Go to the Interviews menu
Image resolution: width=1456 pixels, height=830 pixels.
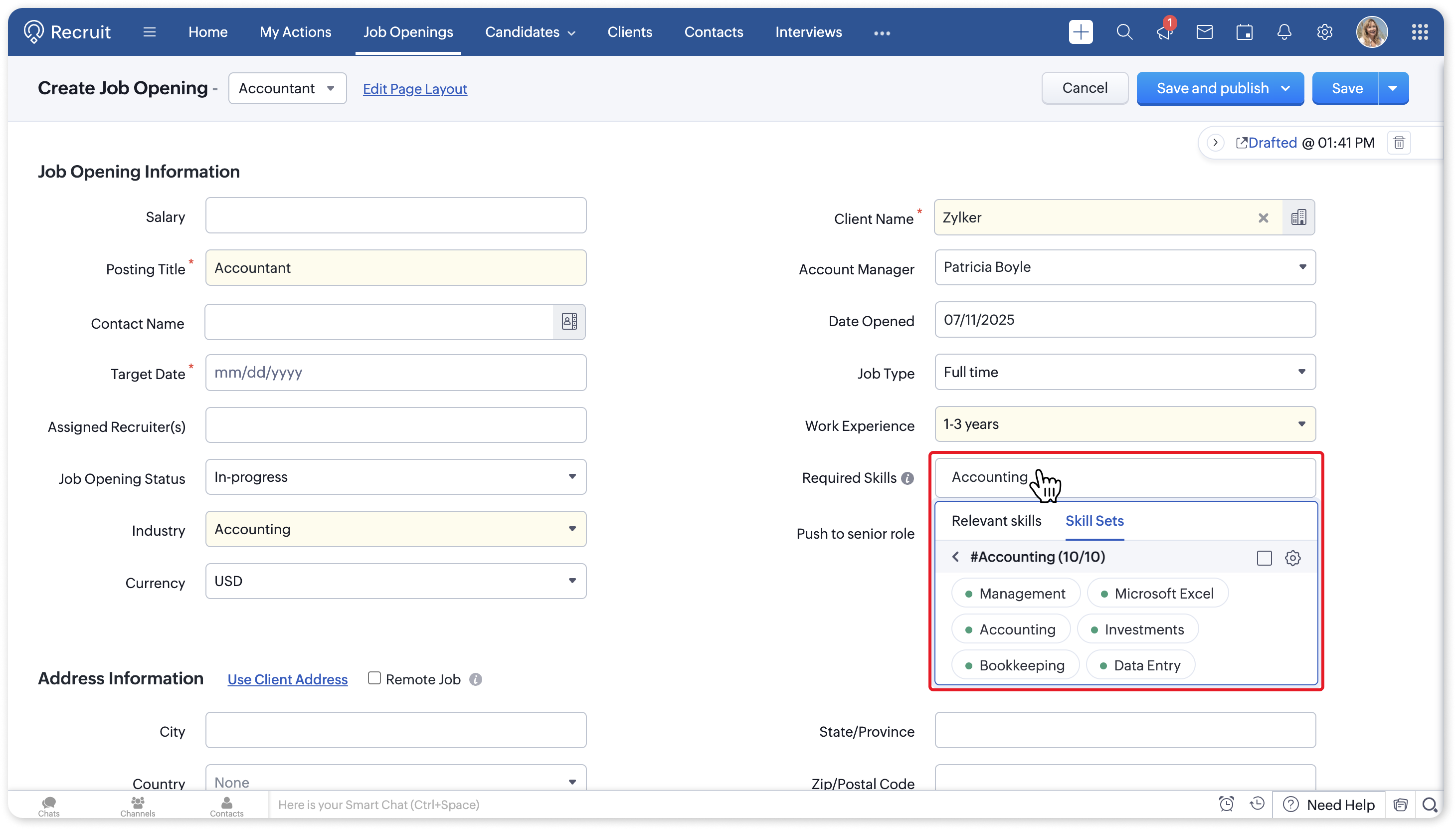[x=808, y=32]
